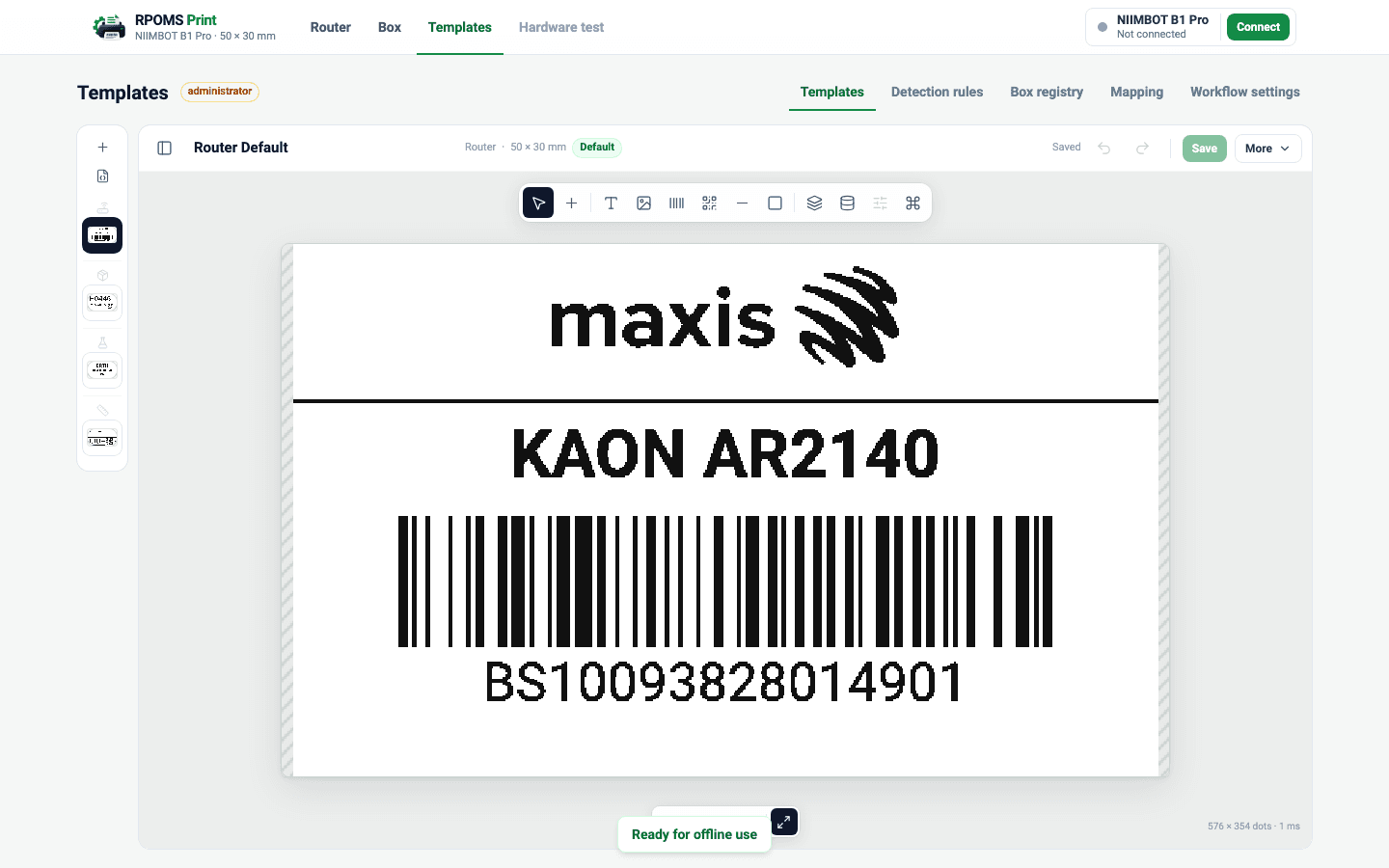1389x868 pixels.
Task: Click the import JSON file icon
Action: (x=102, y=176)
